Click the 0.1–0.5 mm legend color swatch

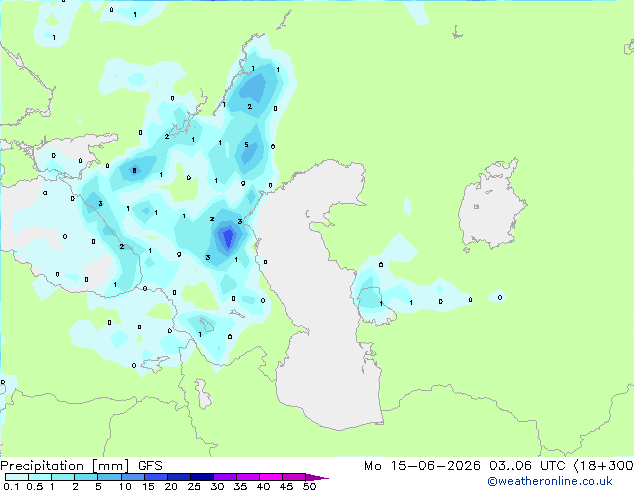pos(17,477)
